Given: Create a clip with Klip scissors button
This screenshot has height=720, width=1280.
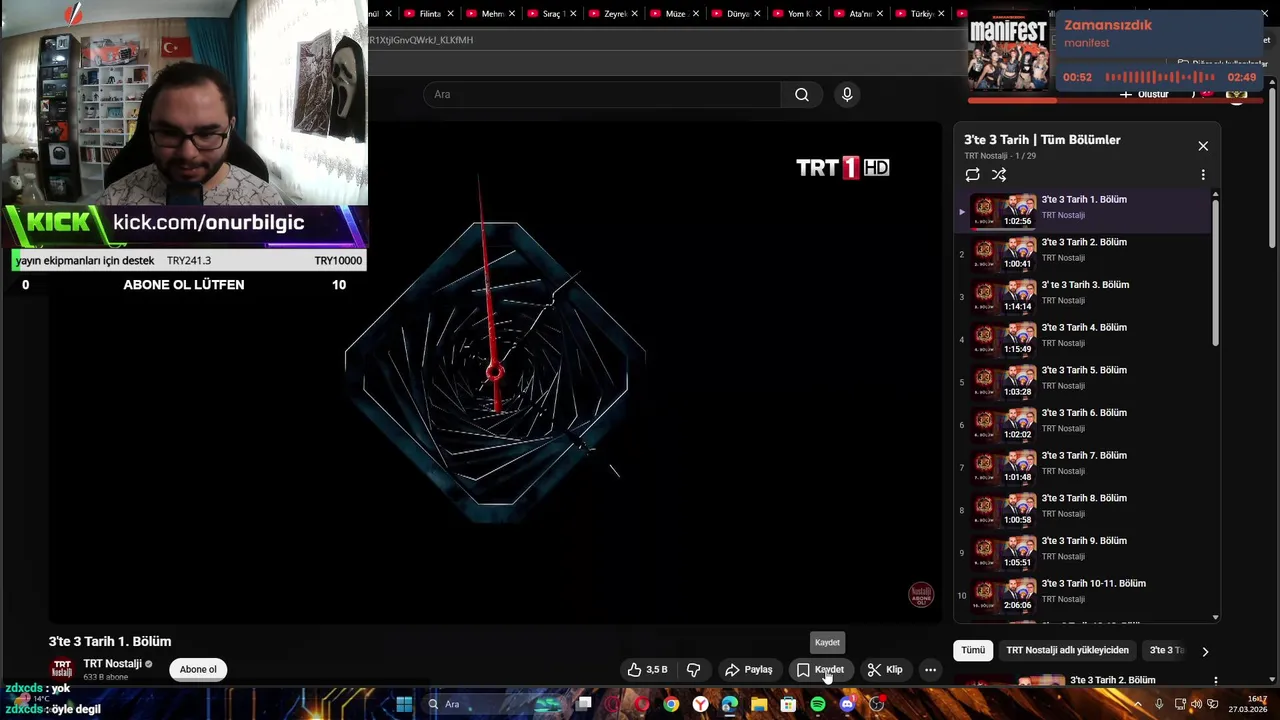Looking at the screenshot, I should pyautogui.click(x=885, y=670).
